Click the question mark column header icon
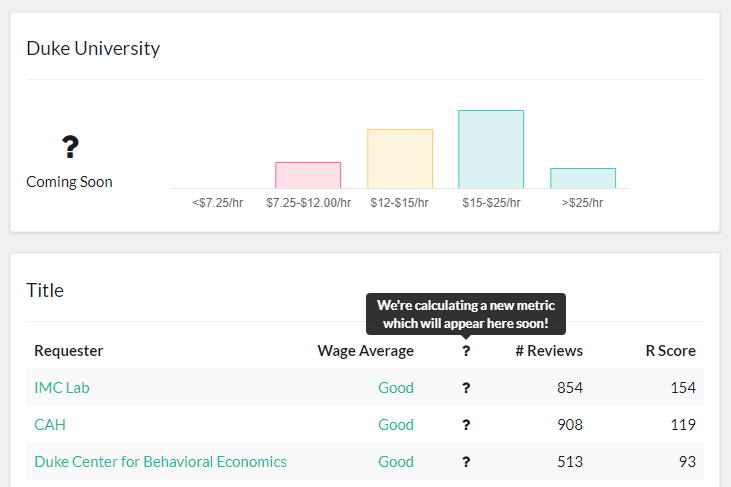The width and height of the screenshot is (731, 487). point(466,351)
